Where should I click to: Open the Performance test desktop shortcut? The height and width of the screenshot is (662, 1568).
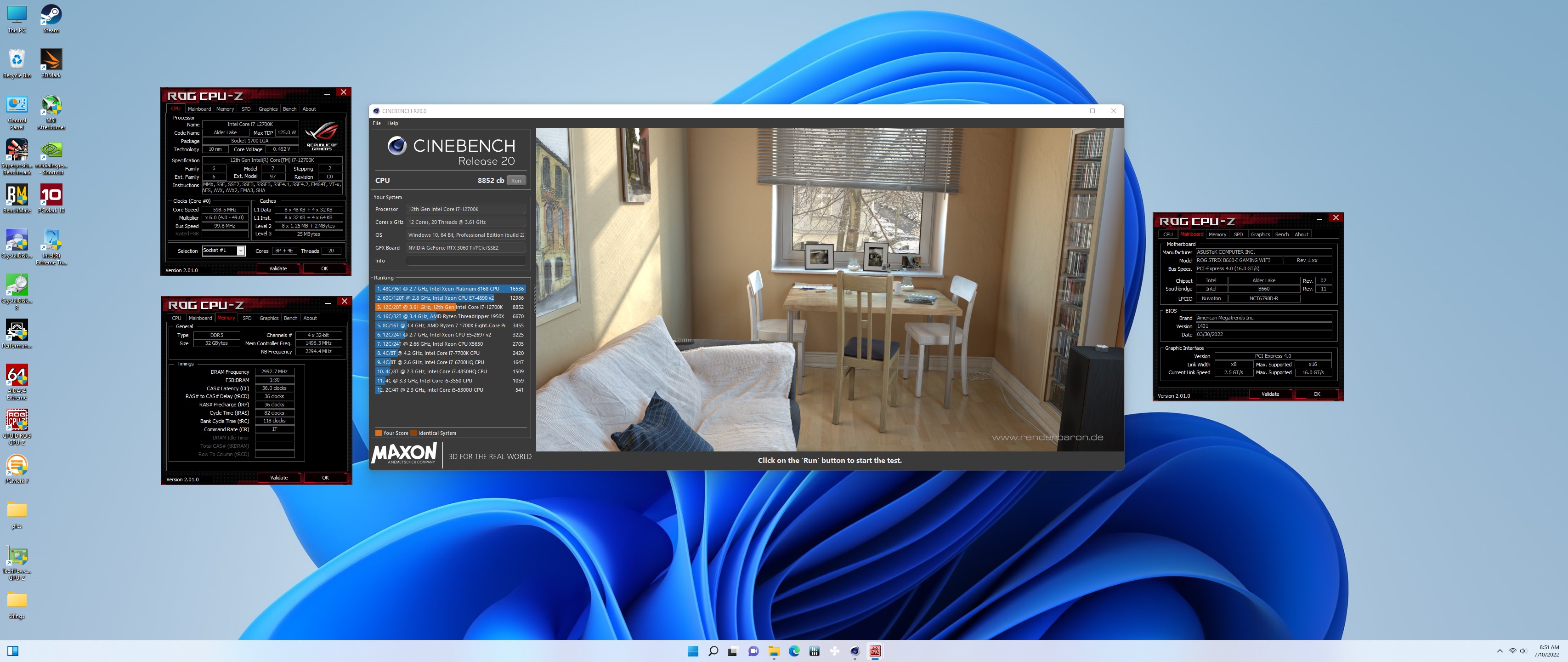tap(17, 334)
